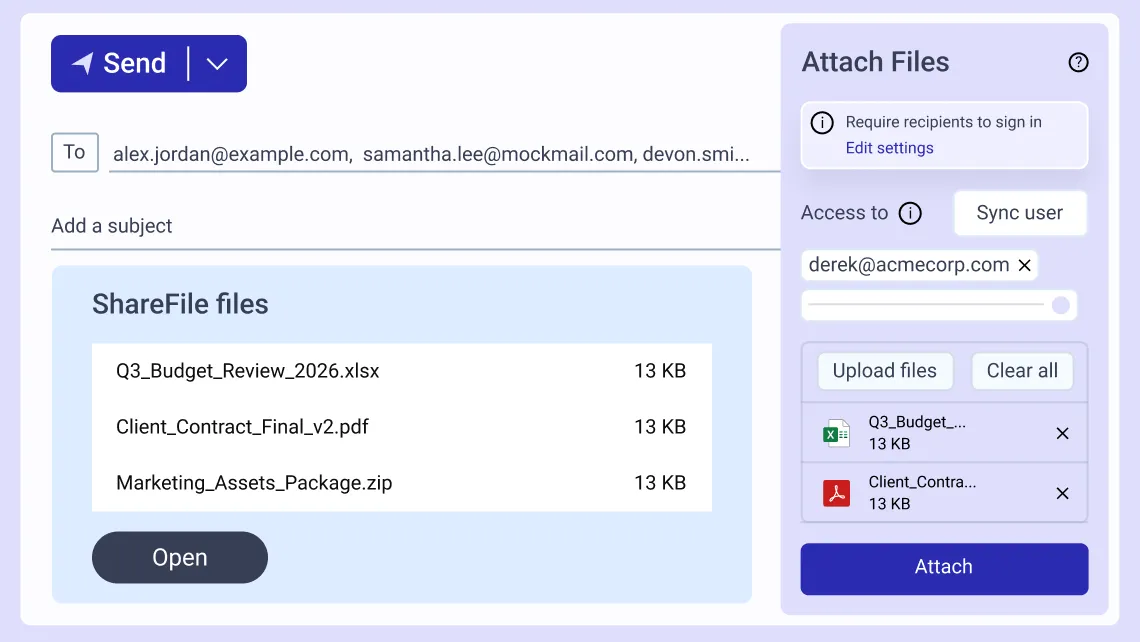
Task: Click the PDF icon for Client_Contra attachment
Action: click(x=836, y=494)
